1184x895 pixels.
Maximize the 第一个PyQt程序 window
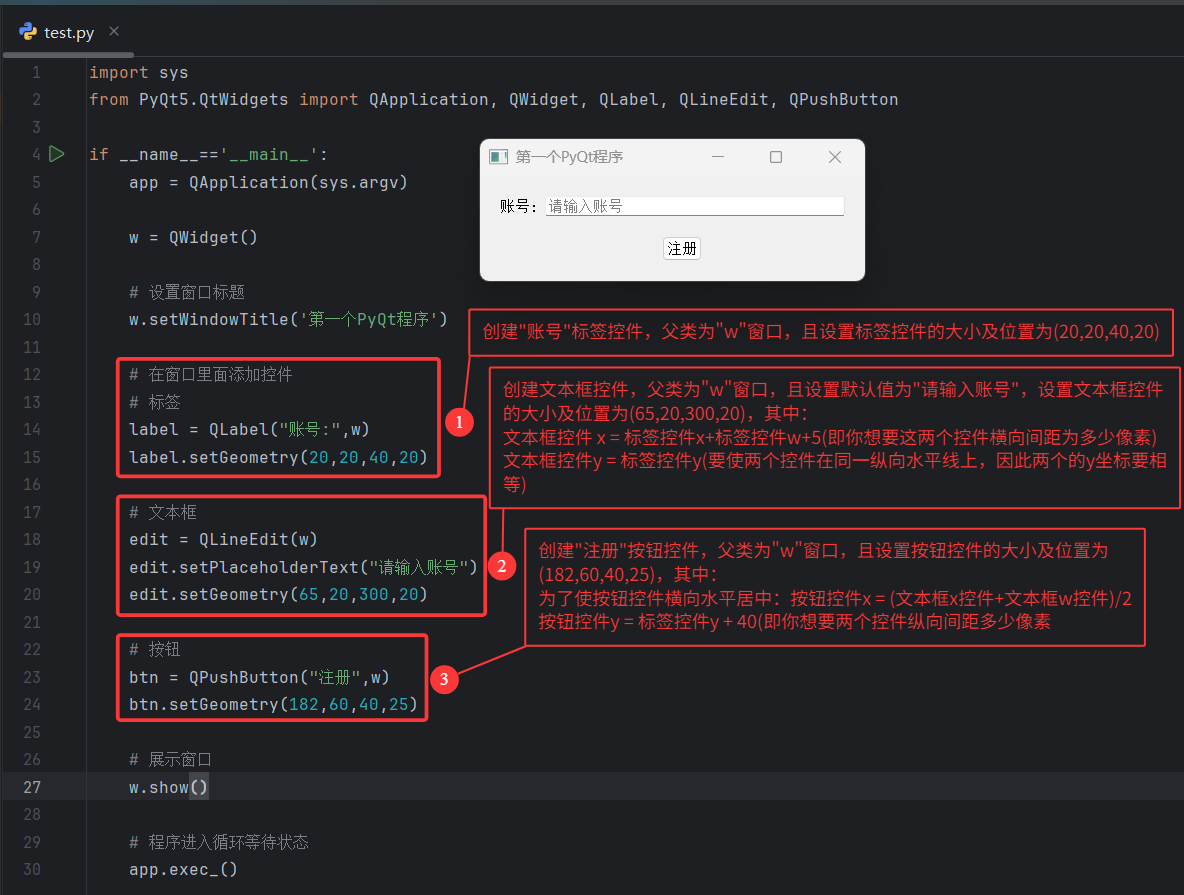point(775,156)
